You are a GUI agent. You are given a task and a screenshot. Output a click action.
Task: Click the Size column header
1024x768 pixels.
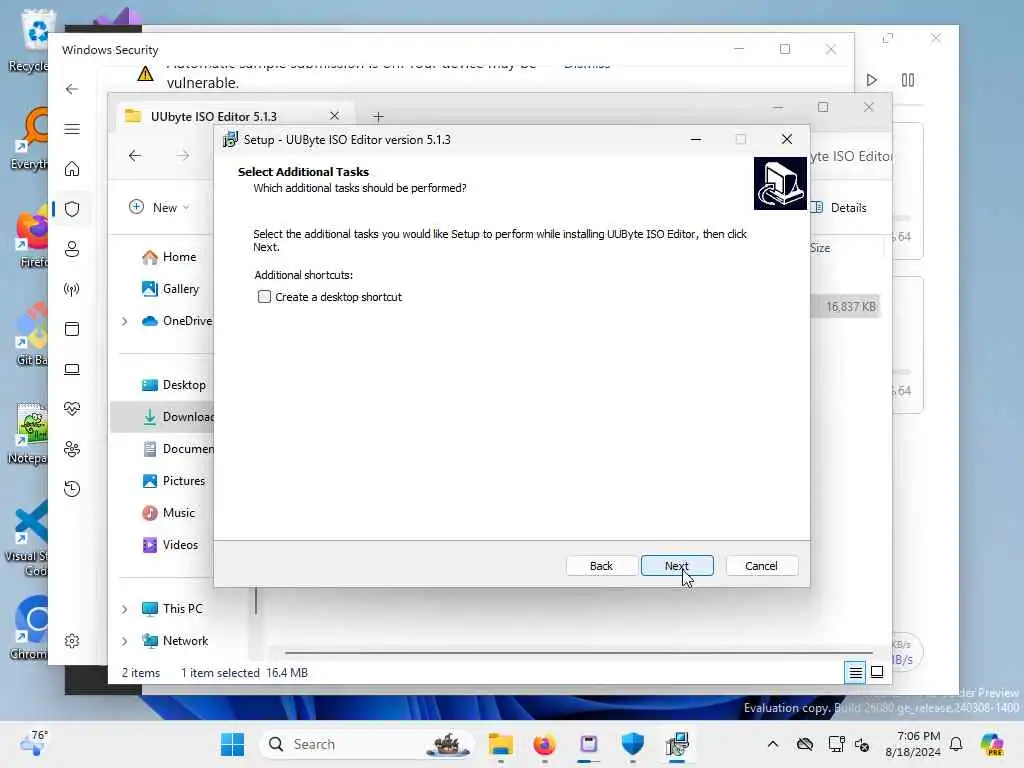(x=820, y=248)
